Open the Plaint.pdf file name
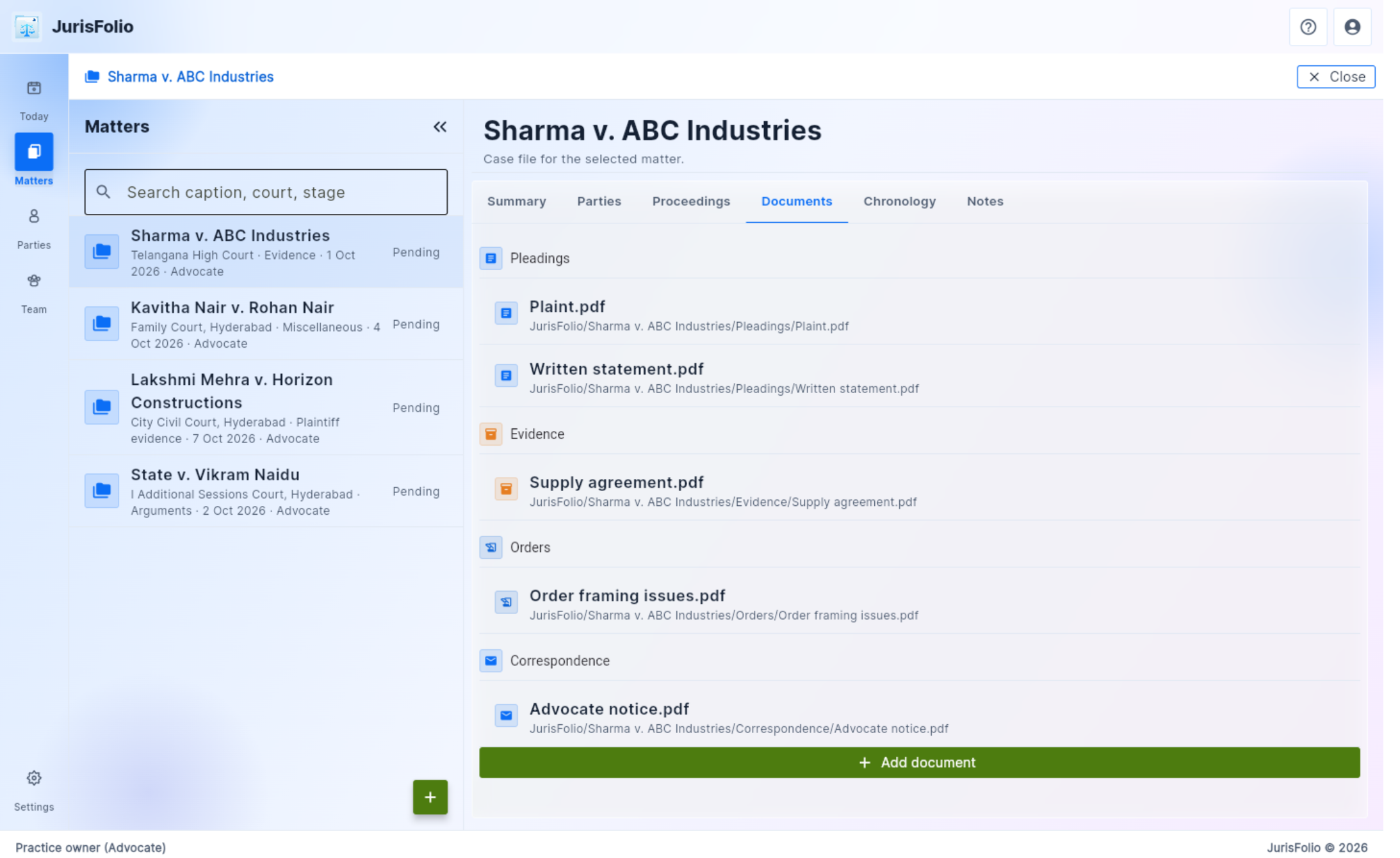The image size is (1400, 858). click(567, 307)
